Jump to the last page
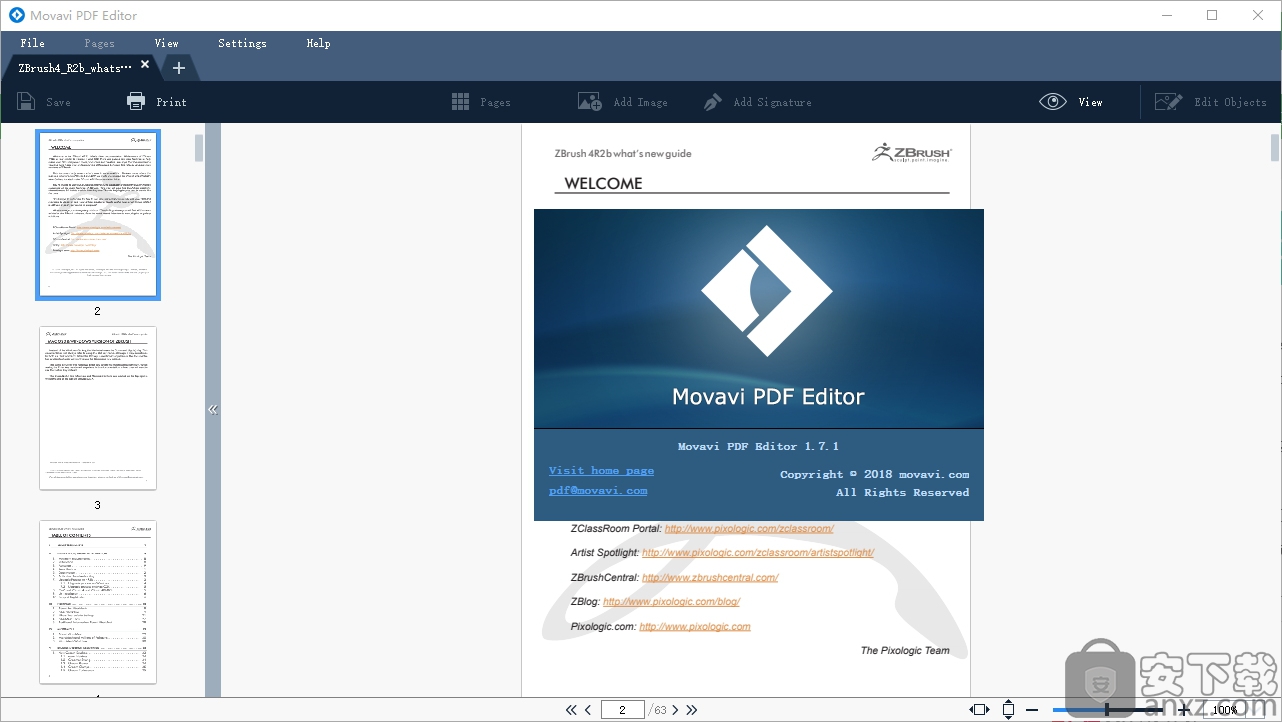 (x=692, y=710)
